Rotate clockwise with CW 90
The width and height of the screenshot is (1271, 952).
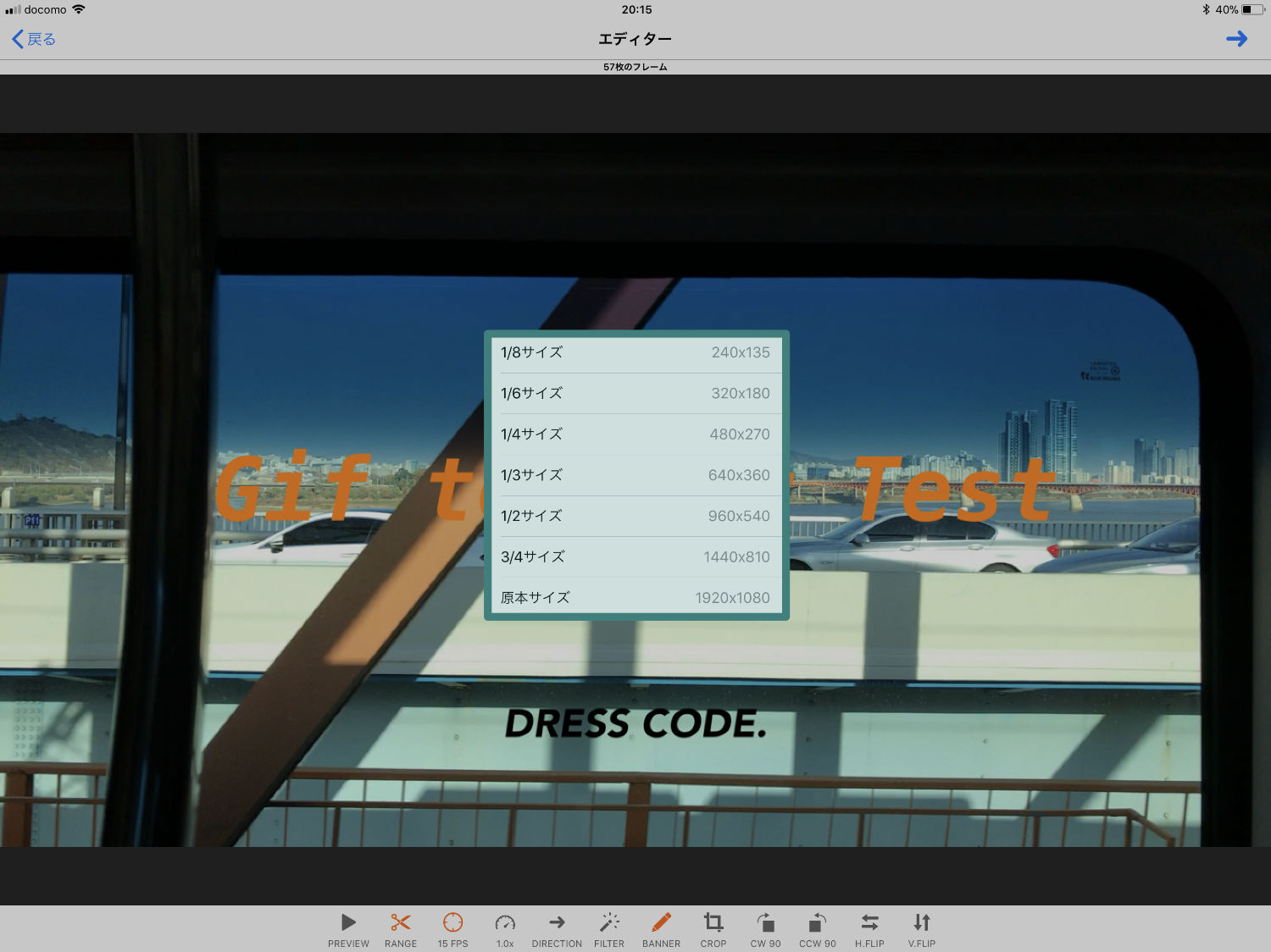(765, 929)
